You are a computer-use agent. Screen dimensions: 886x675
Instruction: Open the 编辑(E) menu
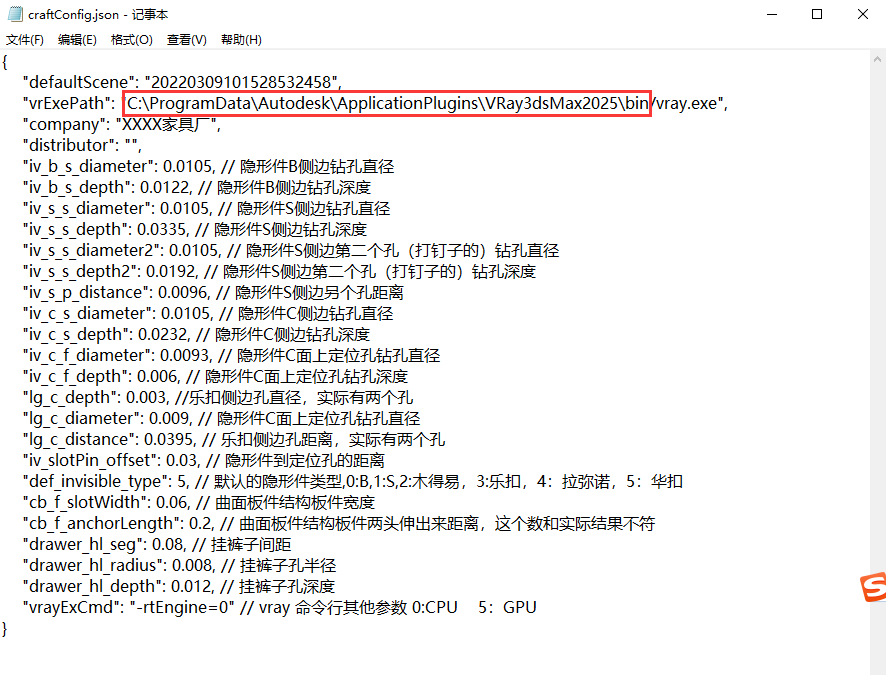77,40
